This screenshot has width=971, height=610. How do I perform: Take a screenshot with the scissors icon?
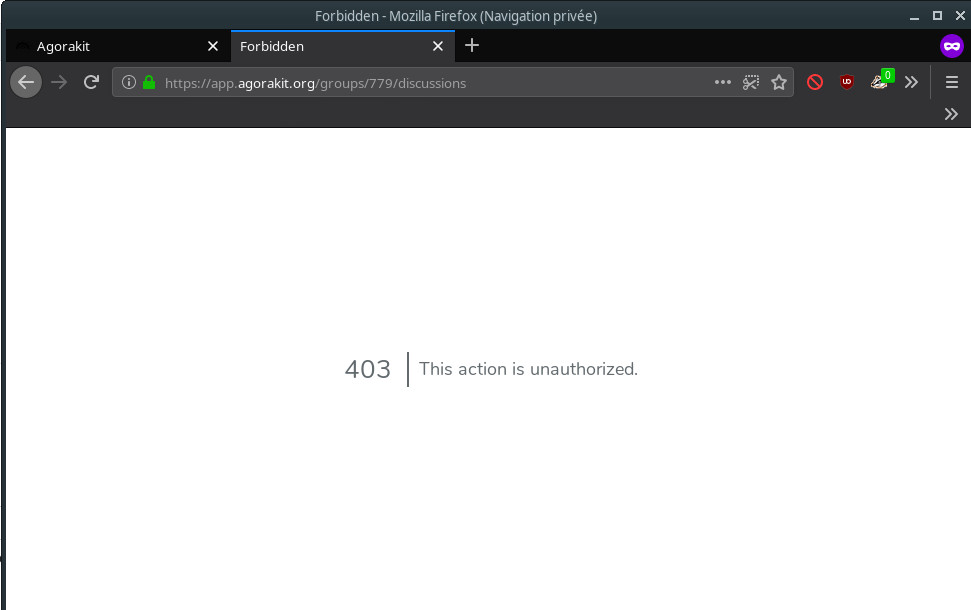pos(751,83)
